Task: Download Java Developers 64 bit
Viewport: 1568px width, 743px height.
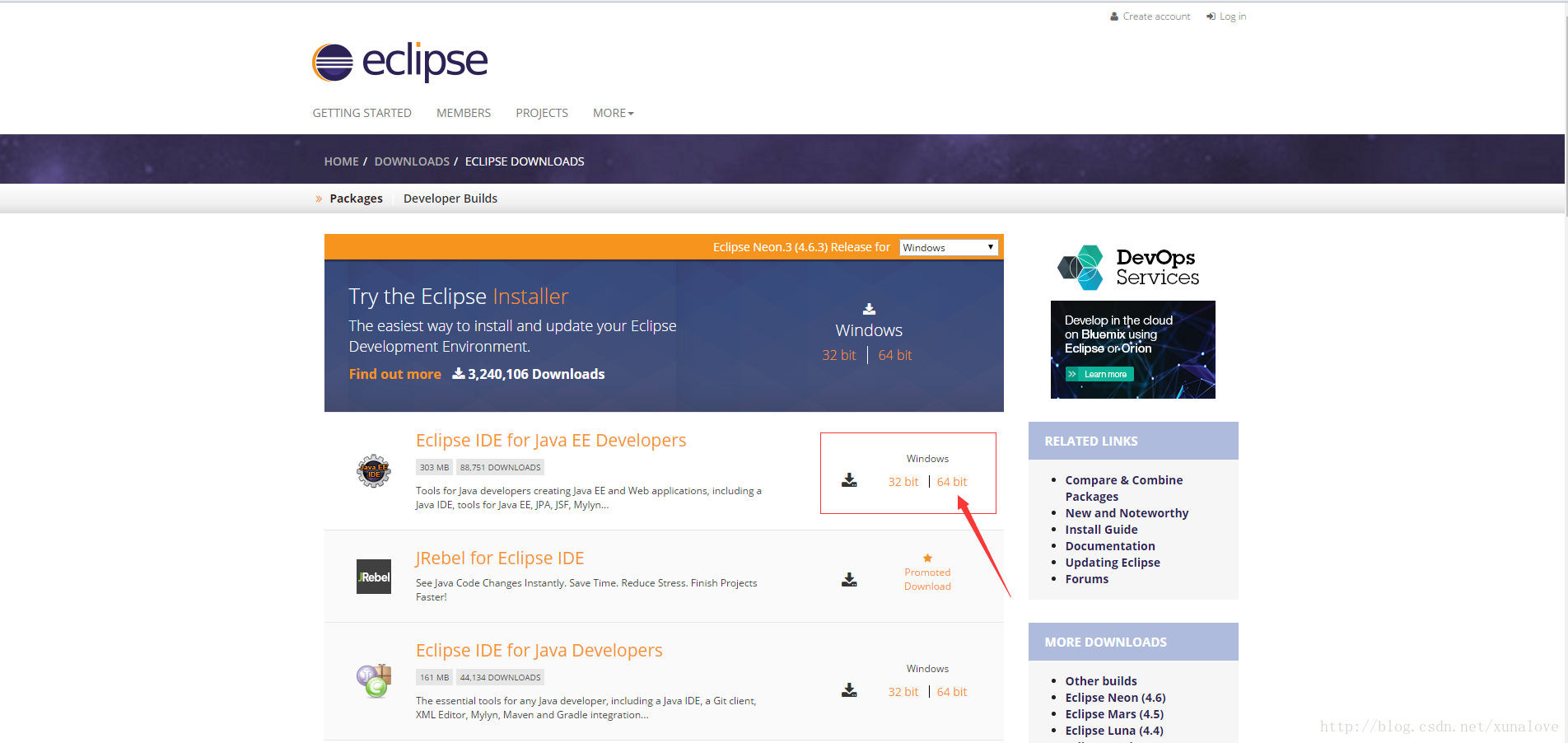Action: coord(952,692)
